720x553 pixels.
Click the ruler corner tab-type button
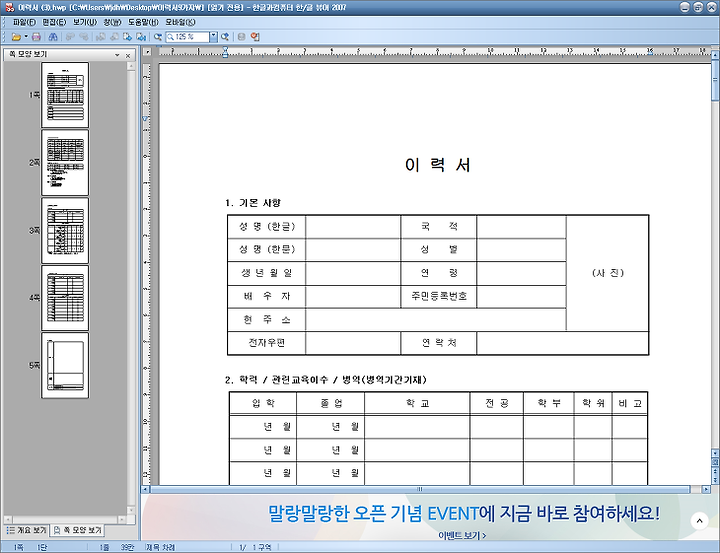[147, 52]
